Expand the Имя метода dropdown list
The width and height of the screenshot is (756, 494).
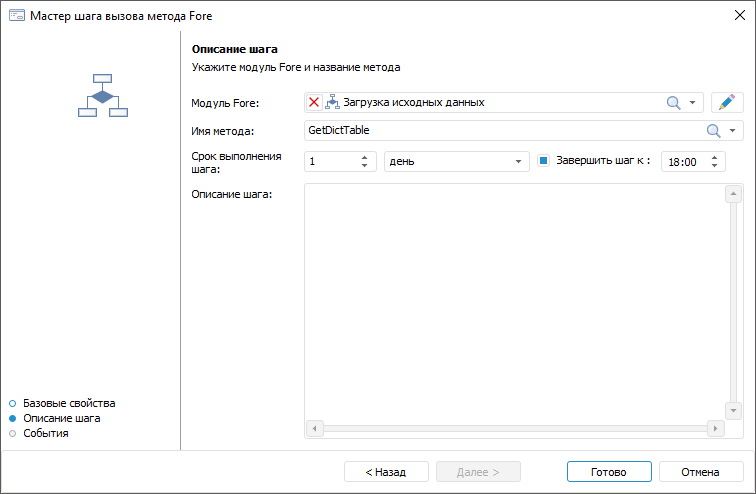(733, 131)
